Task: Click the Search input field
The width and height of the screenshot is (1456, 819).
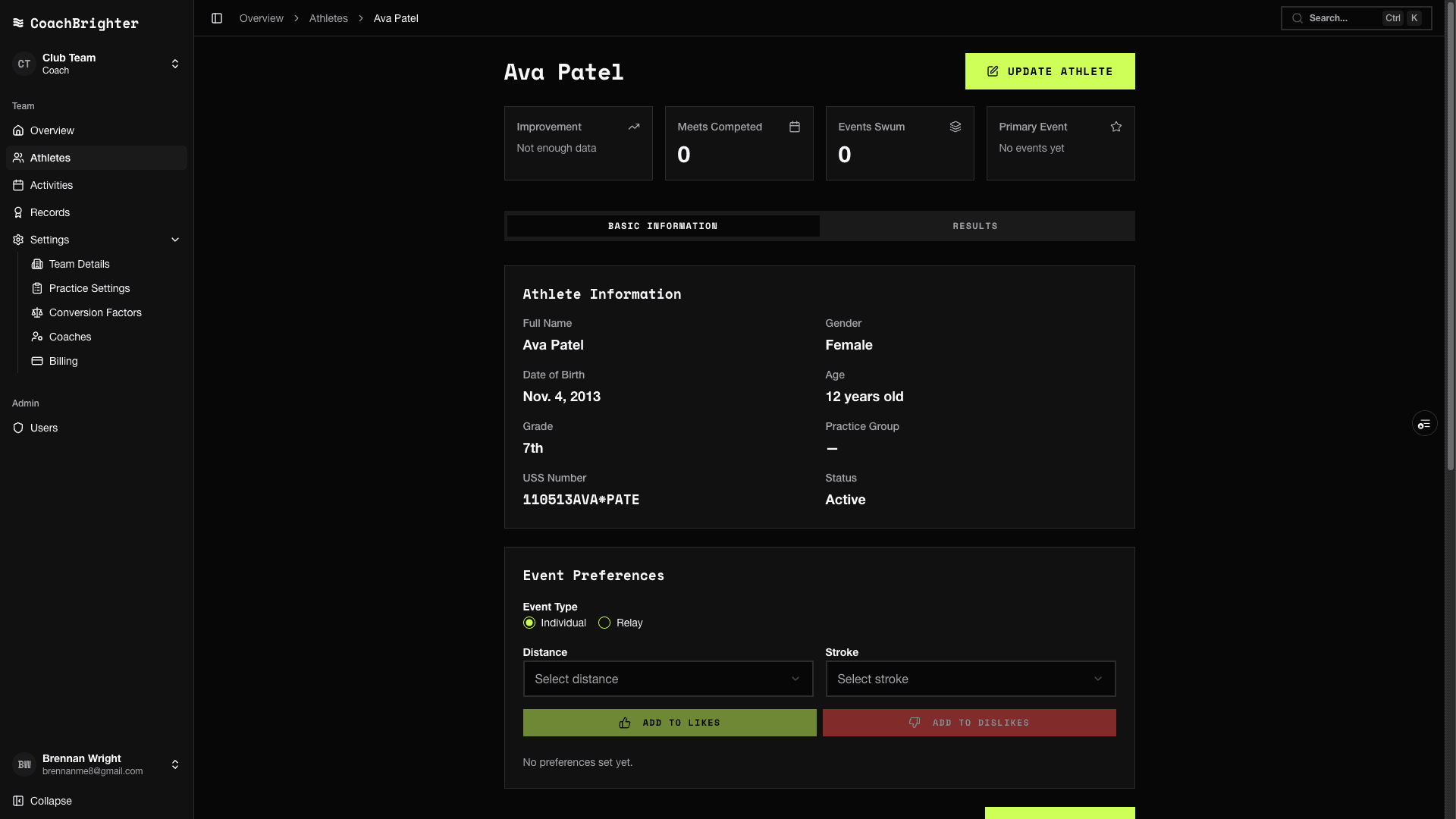Action: coord(1356,18)
